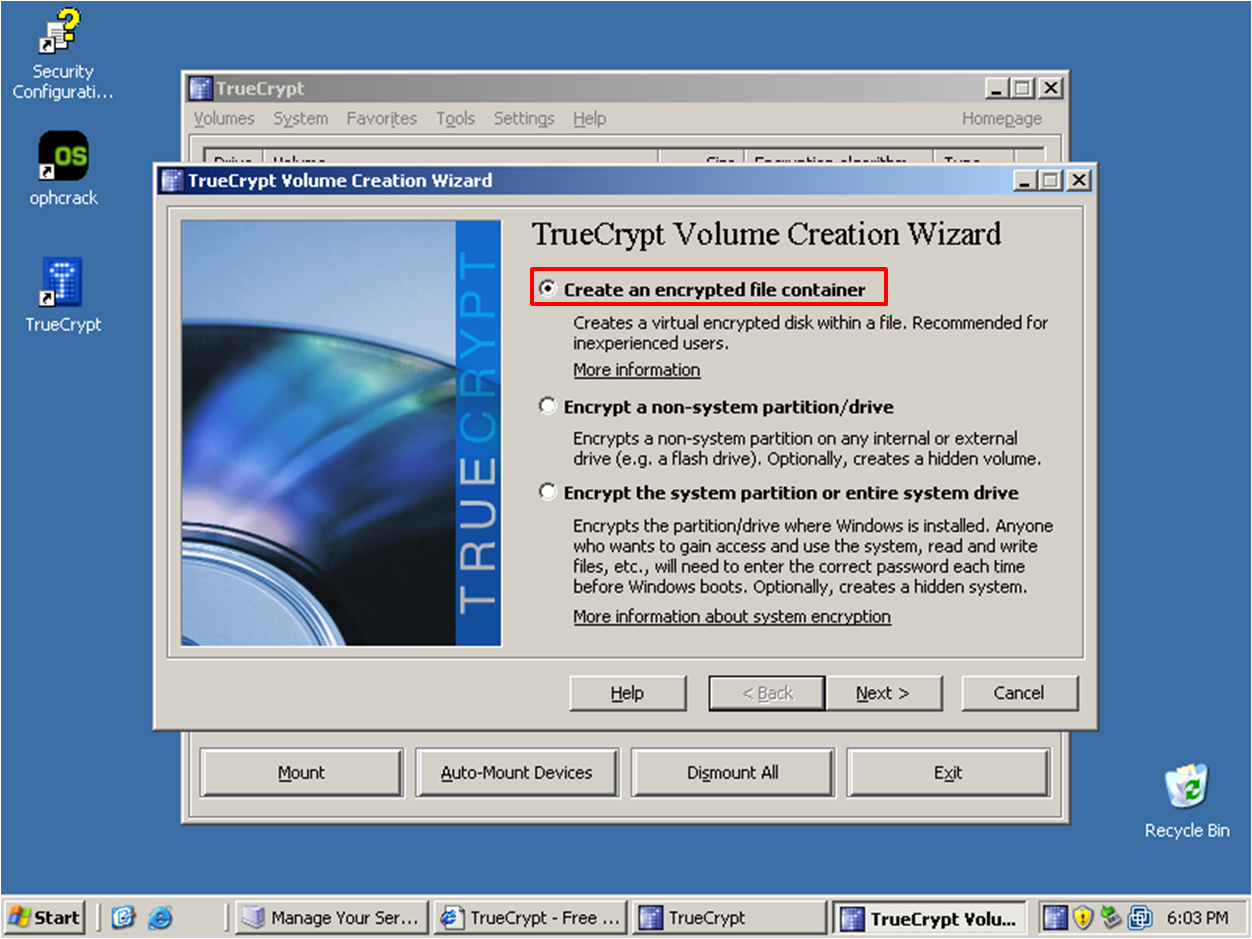Screen dimensions: 1252x939
Task: Click the TrueCrypt disc artwork image
Action: [341, 433]
